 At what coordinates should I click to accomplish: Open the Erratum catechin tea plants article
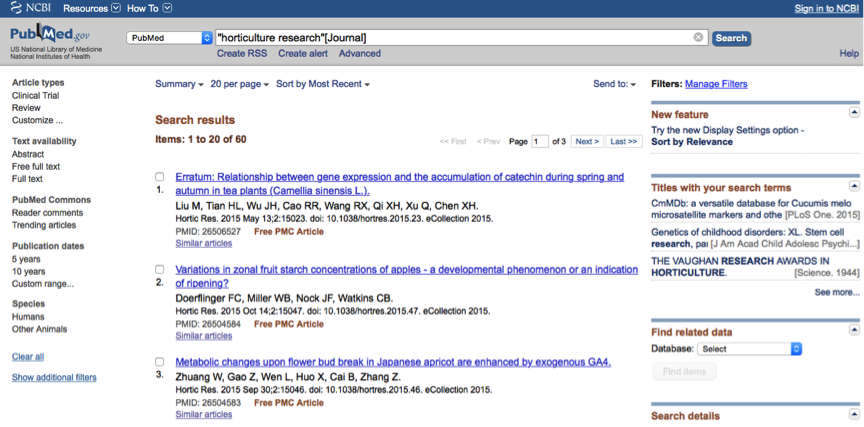(399, 184)
